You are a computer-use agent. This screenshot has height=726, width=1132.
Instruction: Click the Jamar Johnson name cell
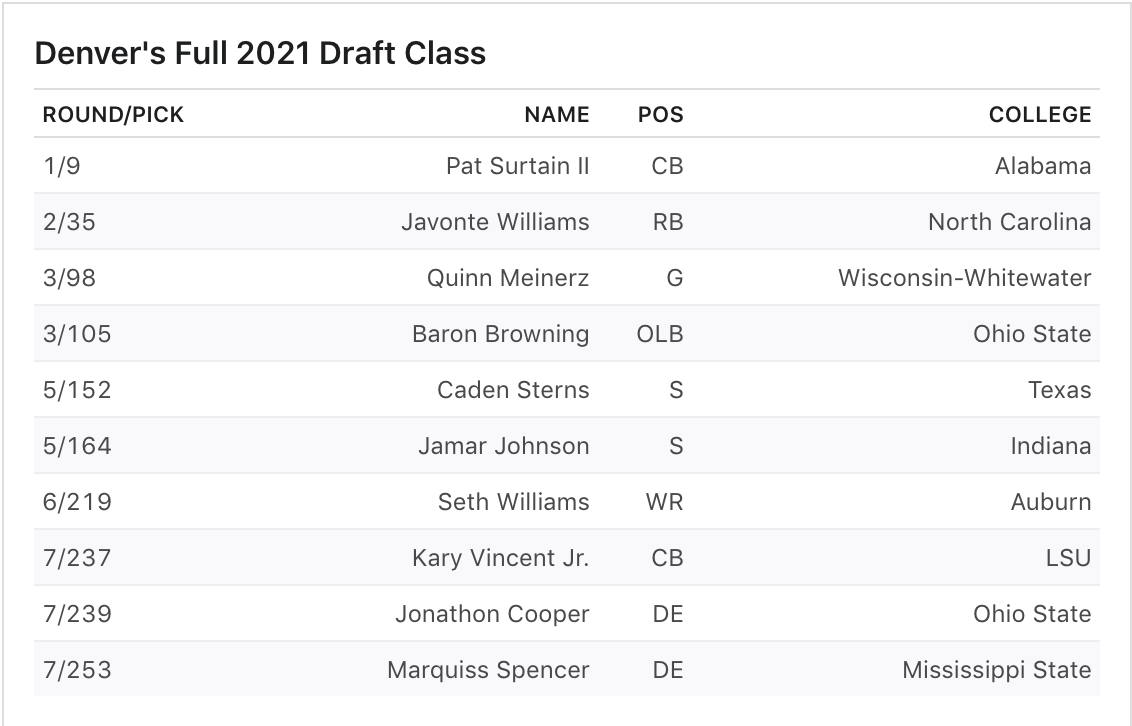tap(504, 446)
